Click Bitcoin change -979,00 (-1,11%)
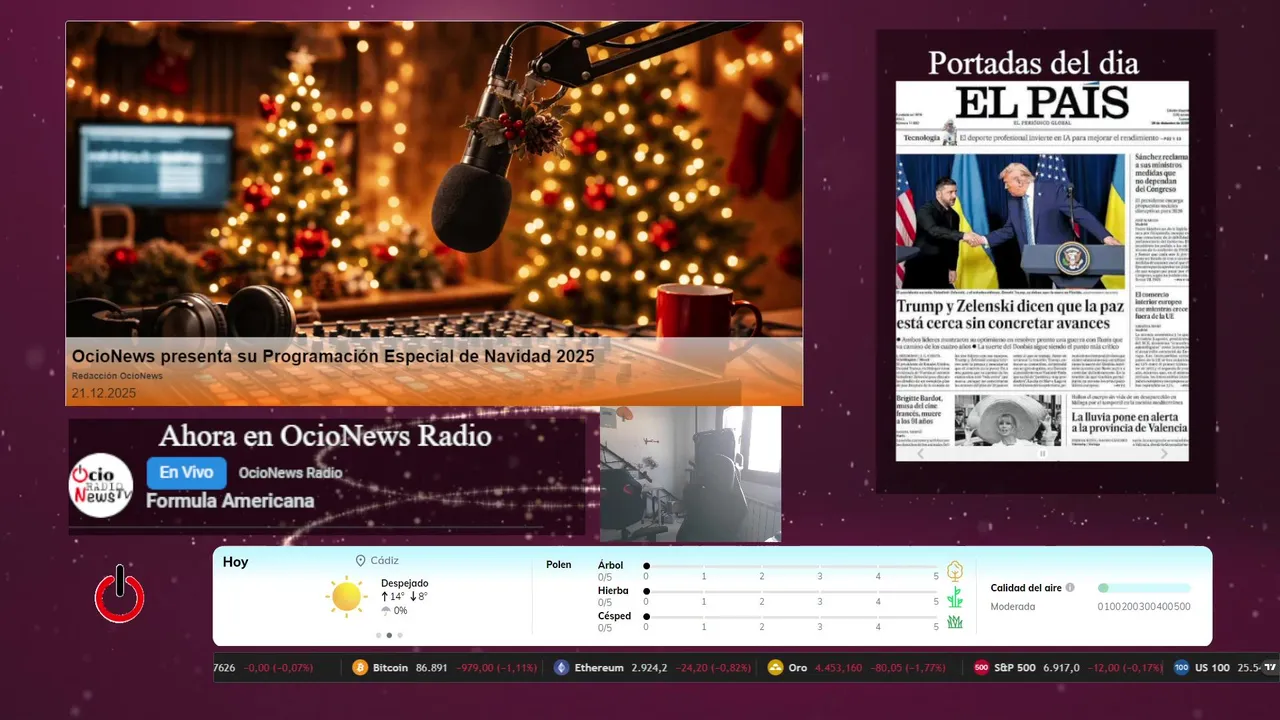The image size is (1280, 720). [x=497, y=668]
